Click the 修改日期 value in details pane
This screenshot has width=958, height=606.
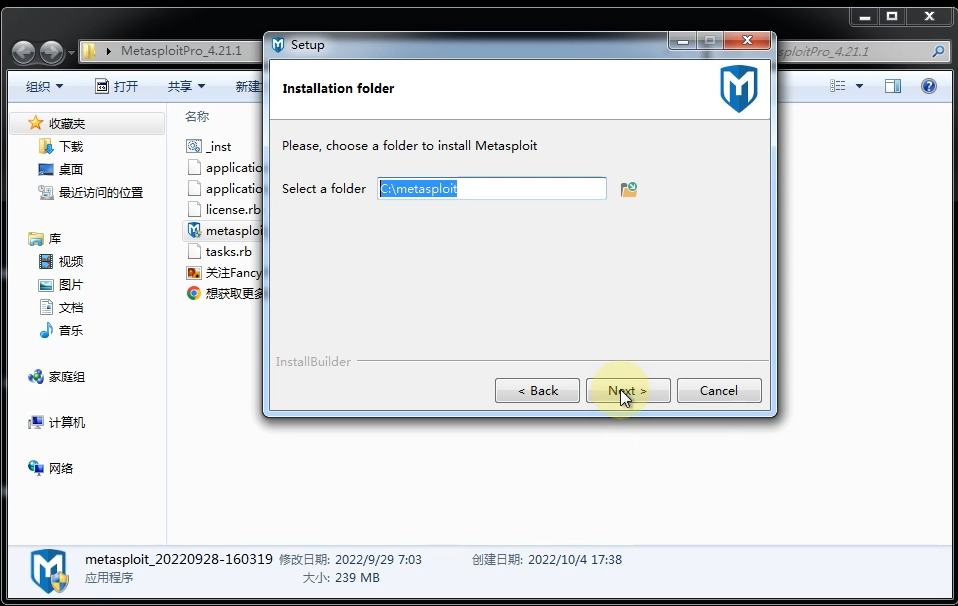(378, 560)
